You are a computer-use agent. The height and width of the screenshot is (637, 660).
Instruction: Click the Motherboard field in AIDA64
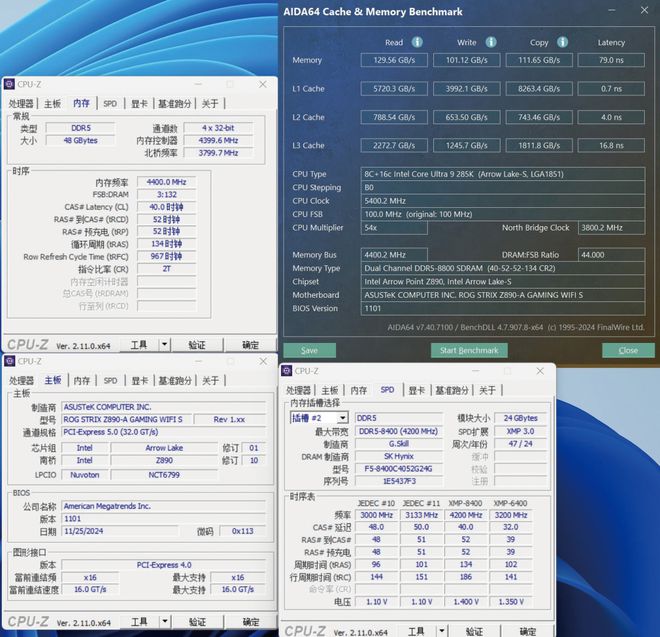click(x=503, y=295)
